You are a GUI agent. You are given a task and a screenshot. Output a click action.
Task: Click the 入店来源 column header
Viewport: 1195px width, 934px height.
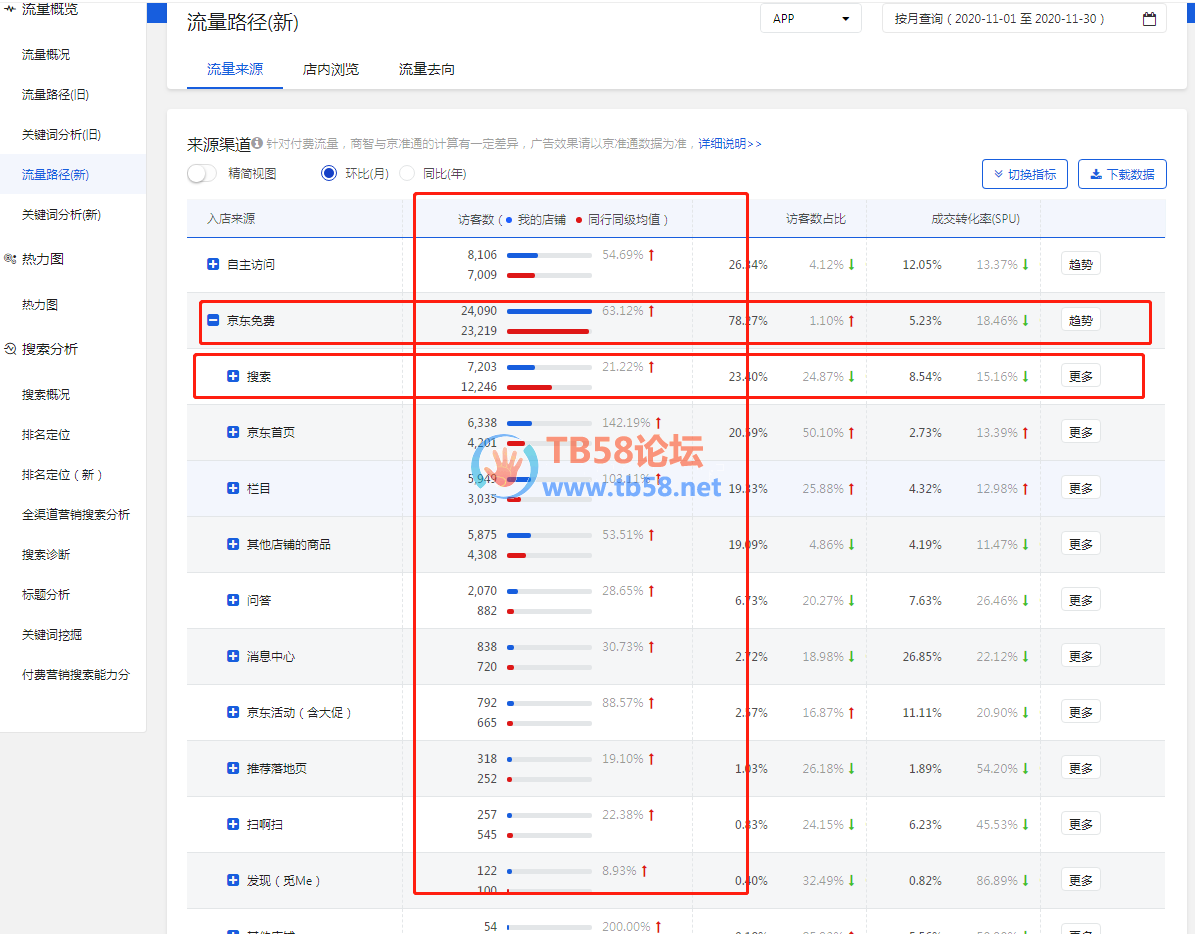231,219
